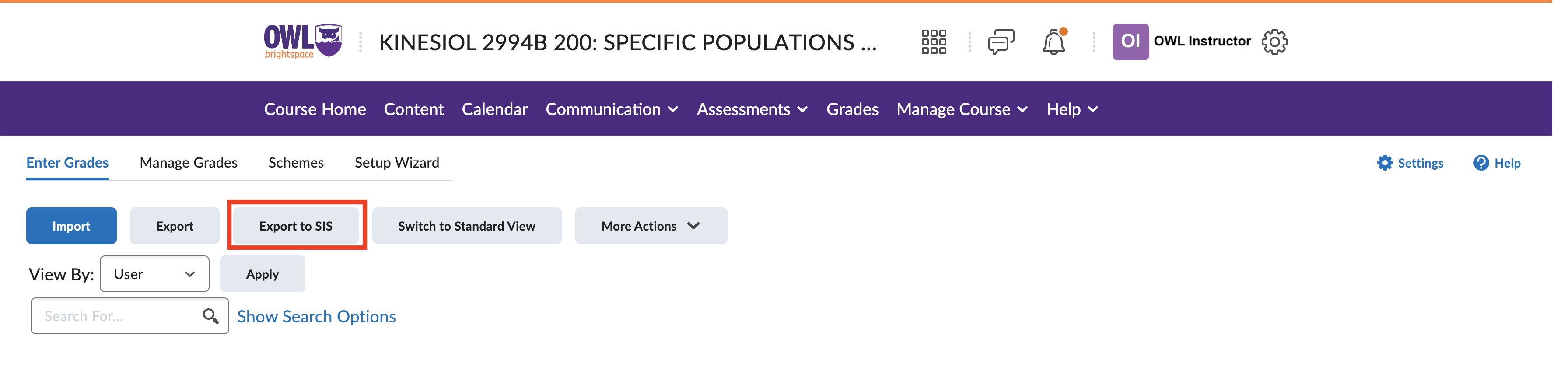Open the messages chat icon
The width and height of the screenshot is (1568, 374).
[1002, 42]
